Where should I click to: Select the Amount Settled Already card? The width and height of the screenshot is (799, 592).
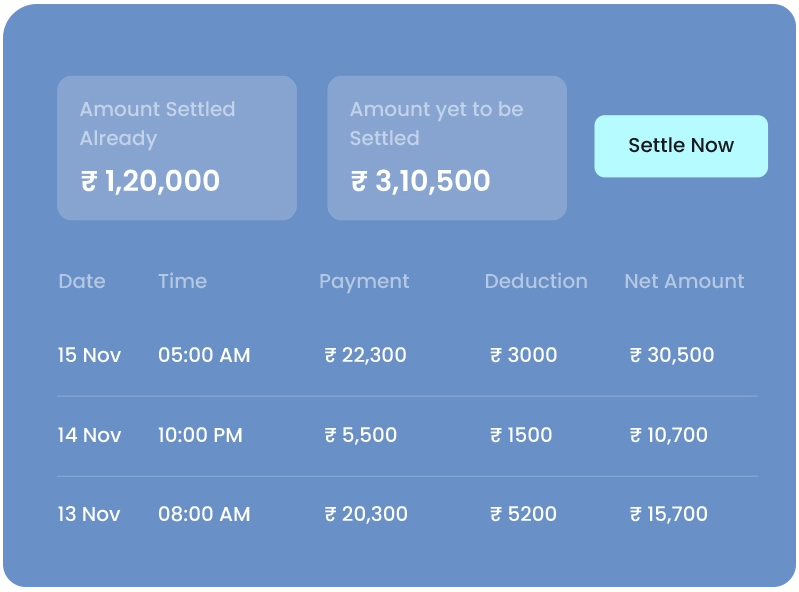(x=177, y=148)
